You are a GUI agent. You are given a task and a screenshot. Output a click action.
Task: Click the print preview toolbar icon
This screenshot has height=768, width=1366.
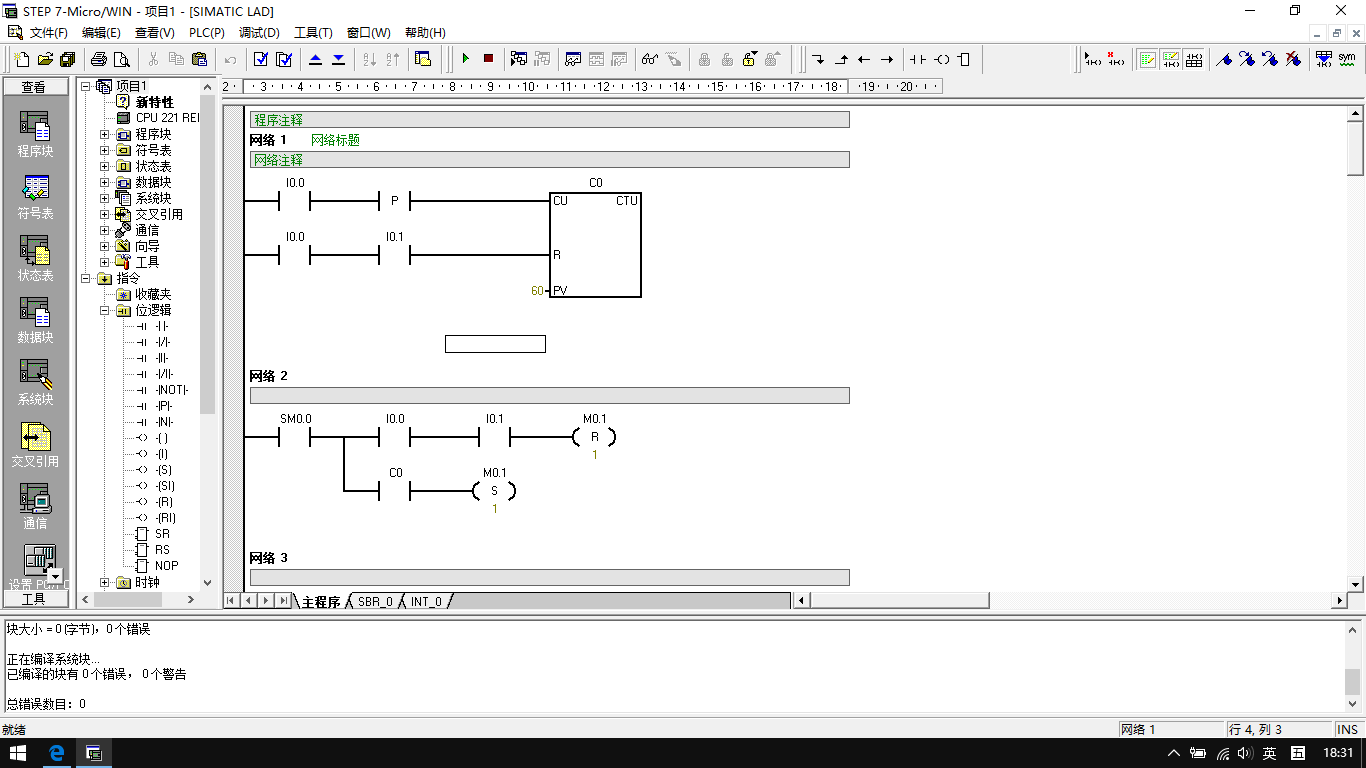click(x=122, y=59)
